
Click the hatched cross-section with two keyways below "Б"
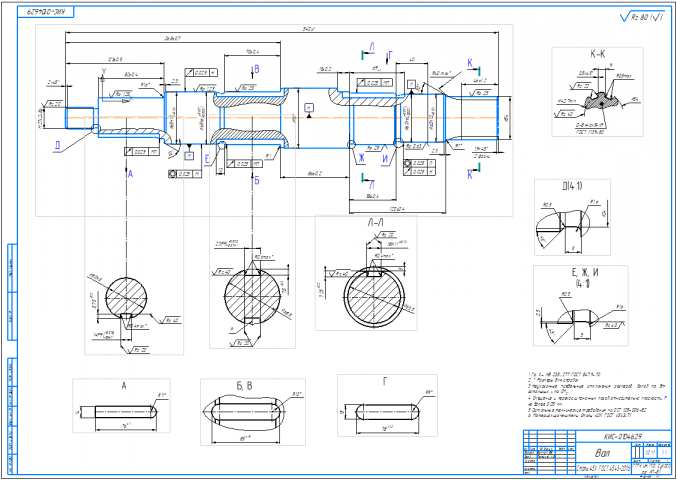pos(252,296)
